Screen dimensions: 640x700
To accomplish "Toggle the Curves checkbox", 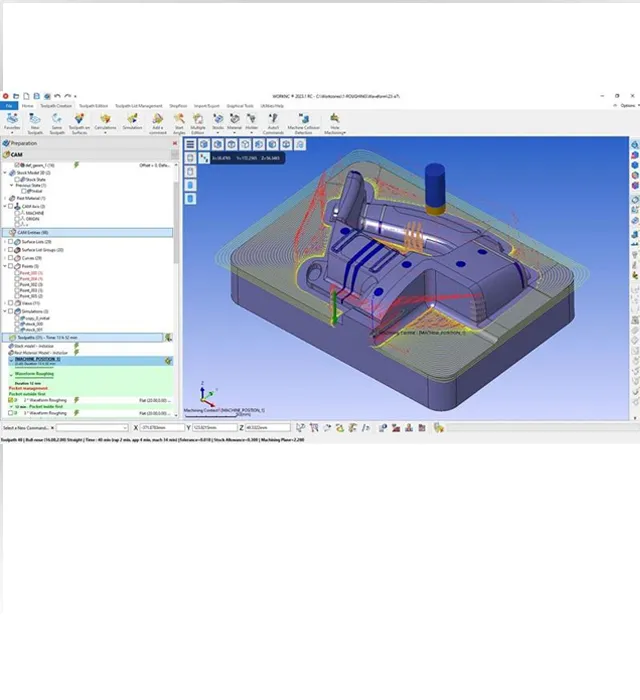I will coord(11,258).
